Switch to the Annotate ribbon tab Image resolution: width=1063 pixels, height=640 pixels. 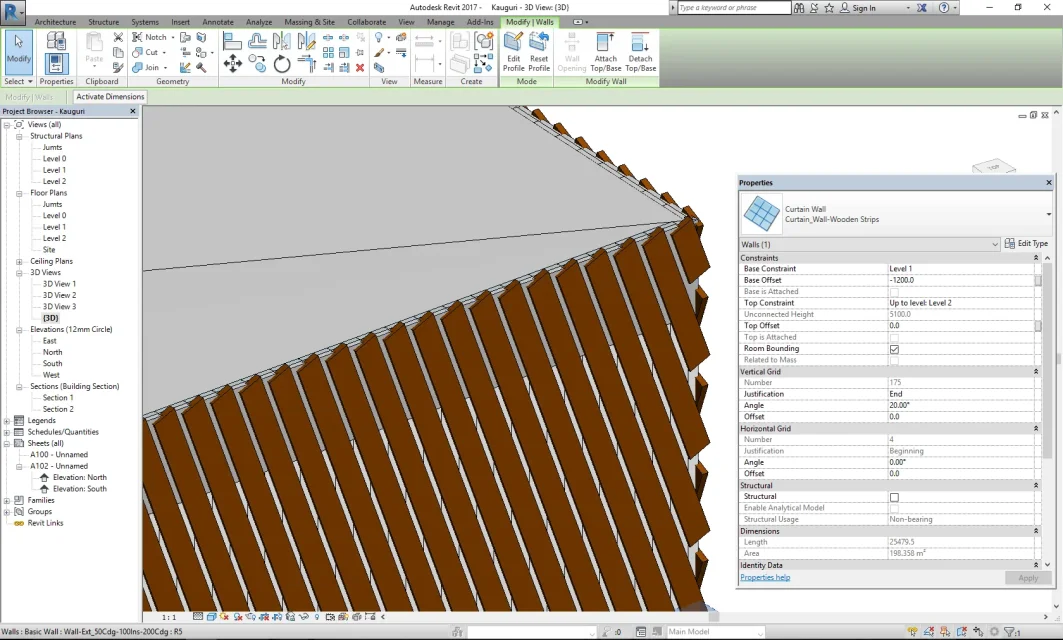pos(218,22)
